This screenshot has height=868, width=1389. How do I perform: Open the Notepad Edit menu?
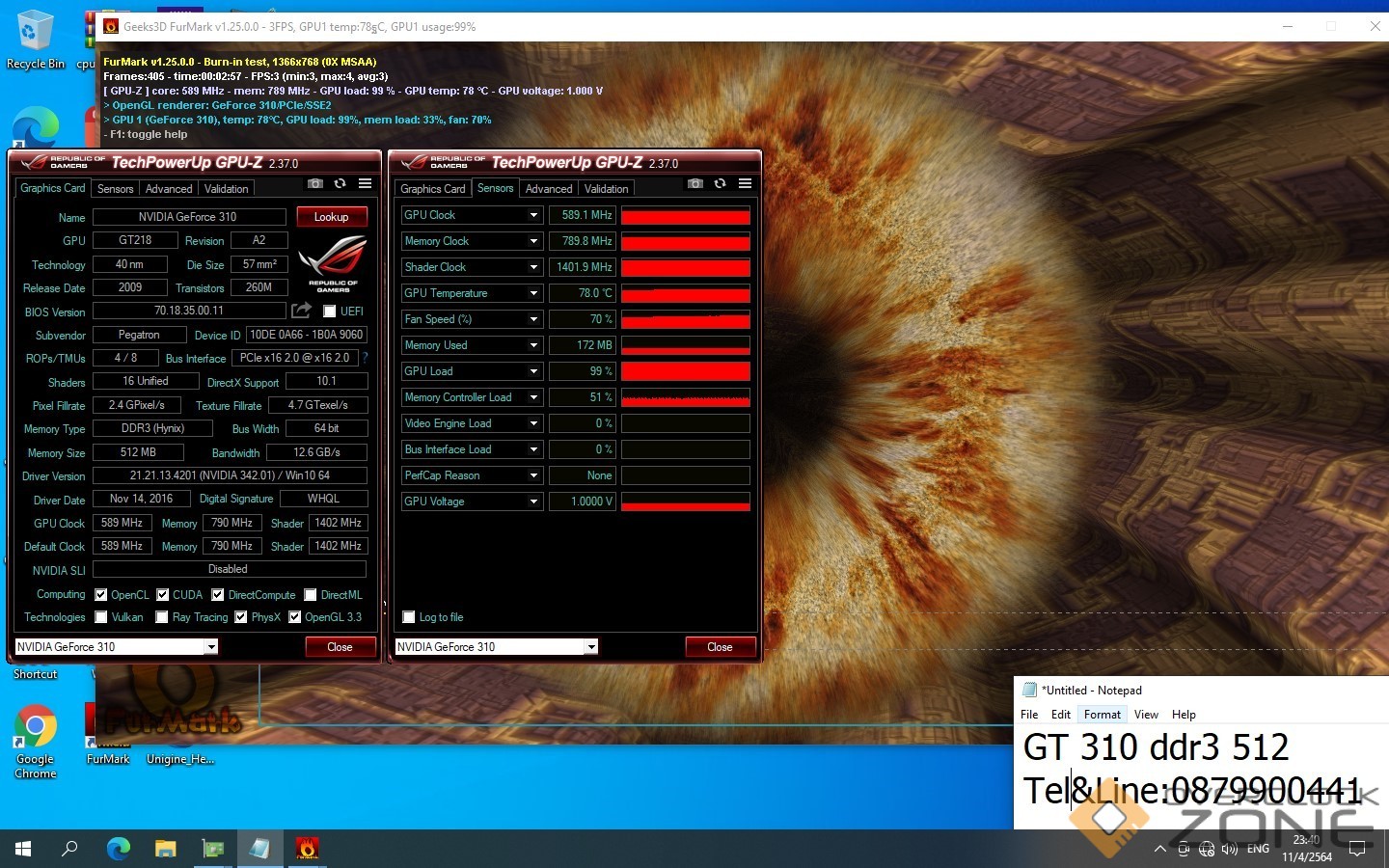tap(1061, 715)
